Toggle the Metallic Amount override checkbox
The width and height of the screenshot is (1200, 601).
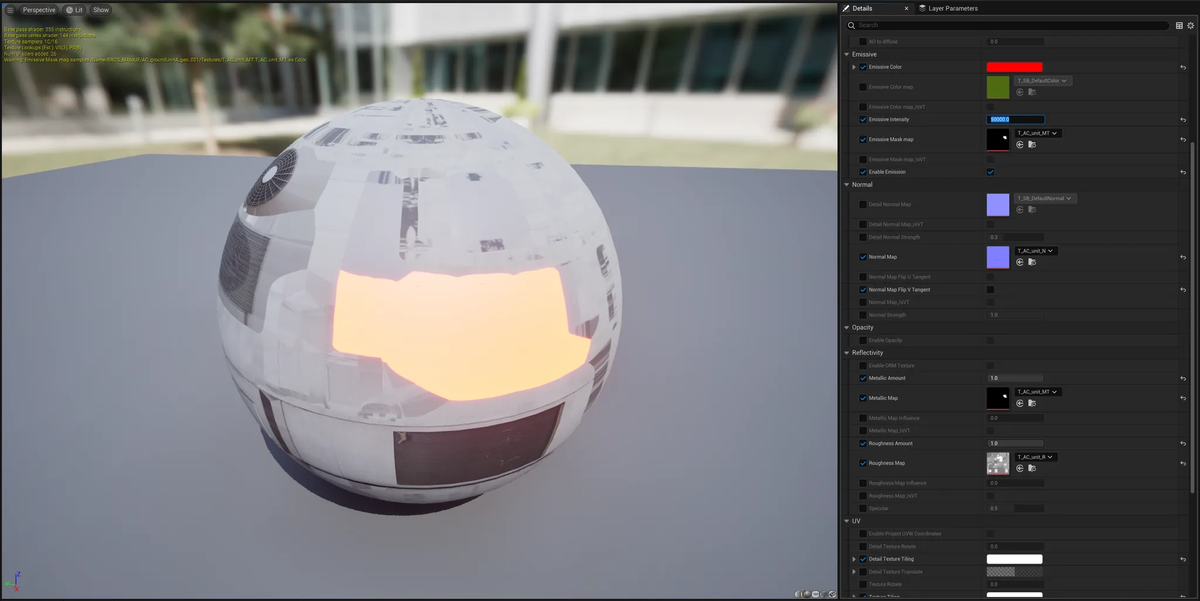[863, 378]
